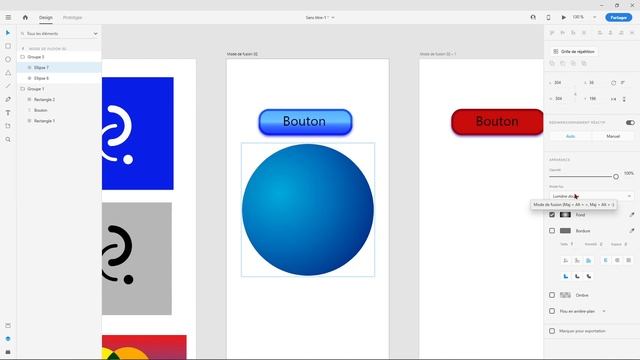Pick border color with Bordure eyedropper

pos(631,231)
